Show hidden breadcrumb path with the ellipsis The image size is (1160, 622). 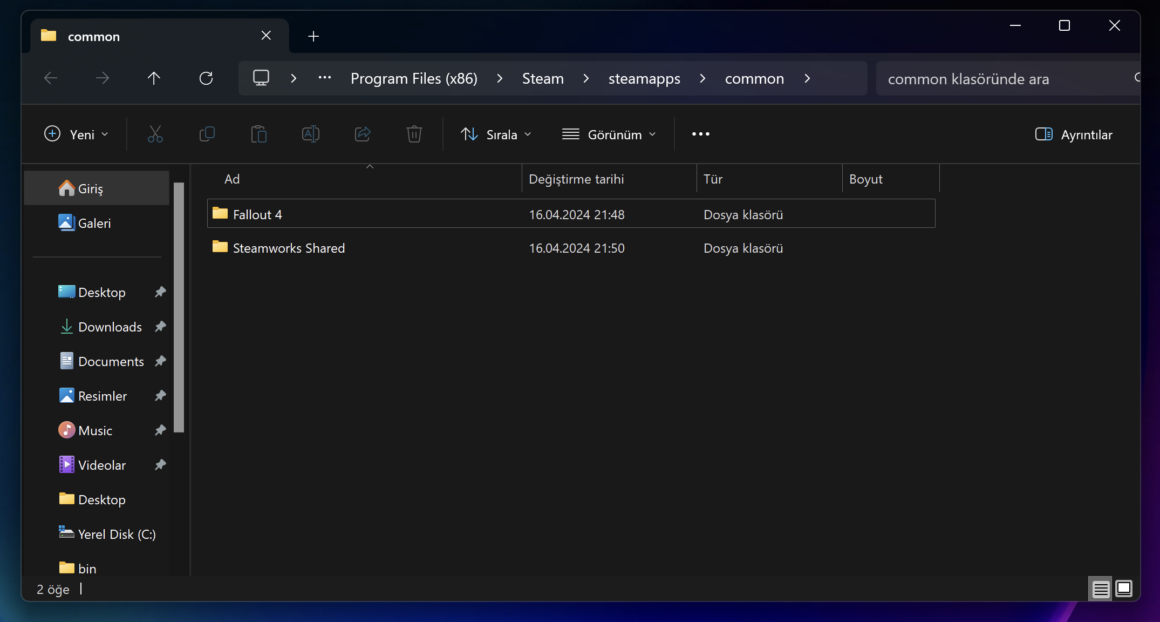(324, 78)
